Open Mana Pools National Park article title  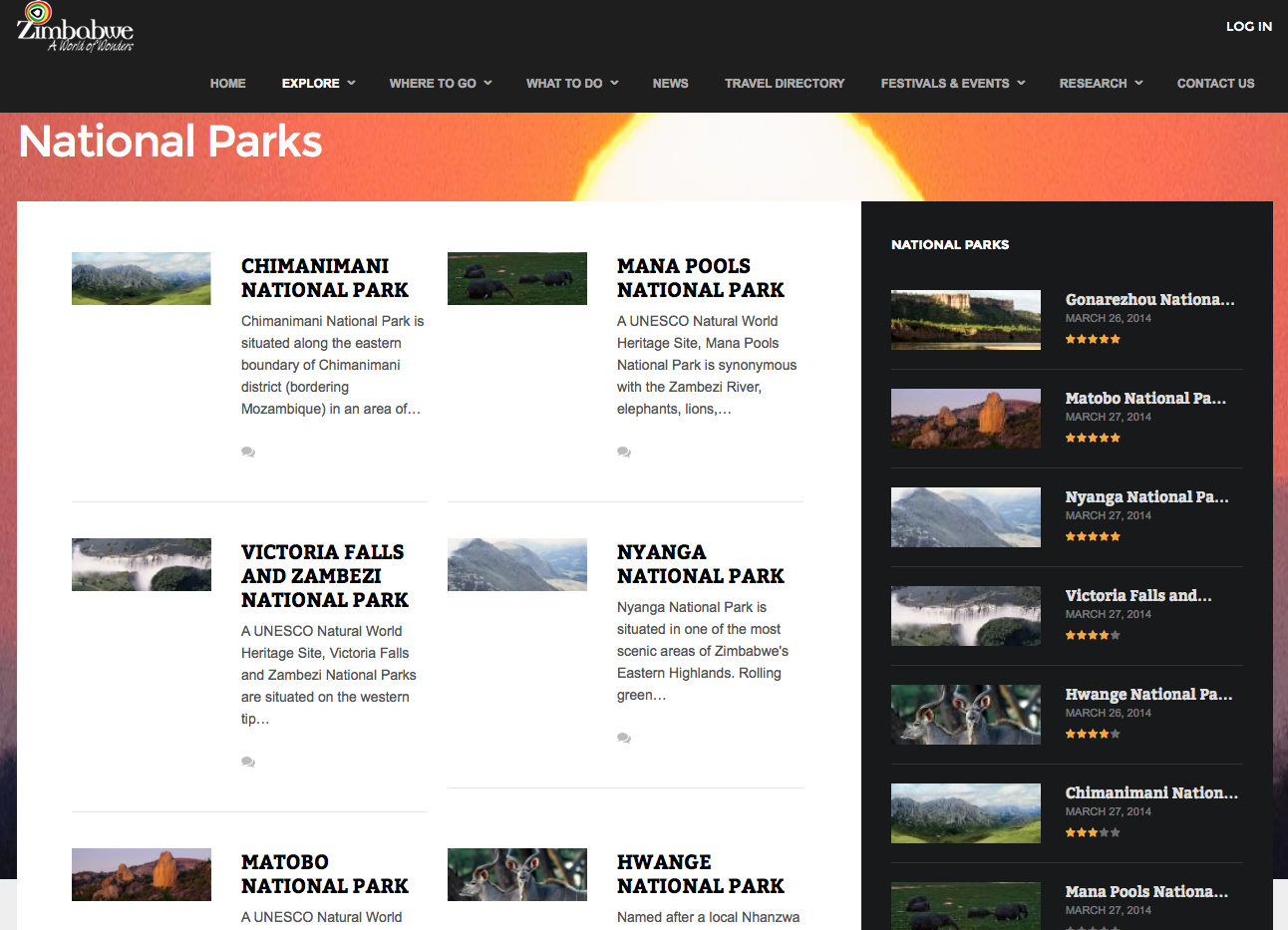click(700, 278)
